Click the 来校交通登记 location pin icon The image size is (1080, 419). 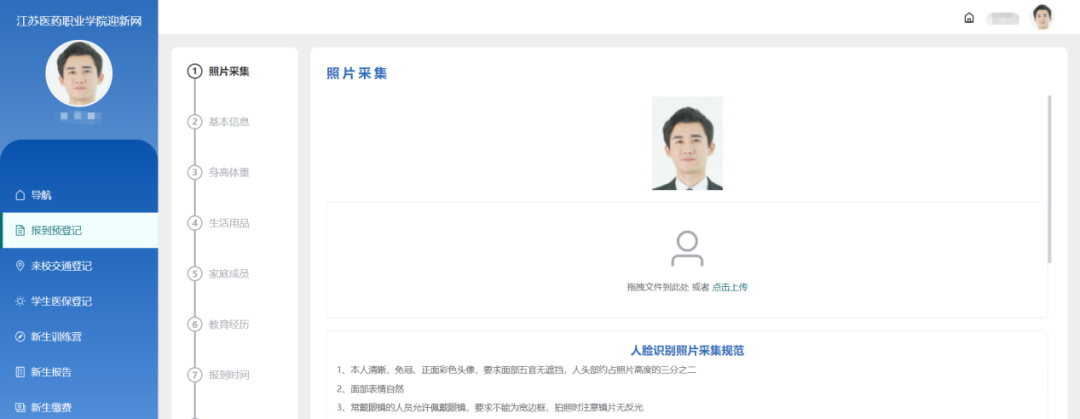click(20, 266)
